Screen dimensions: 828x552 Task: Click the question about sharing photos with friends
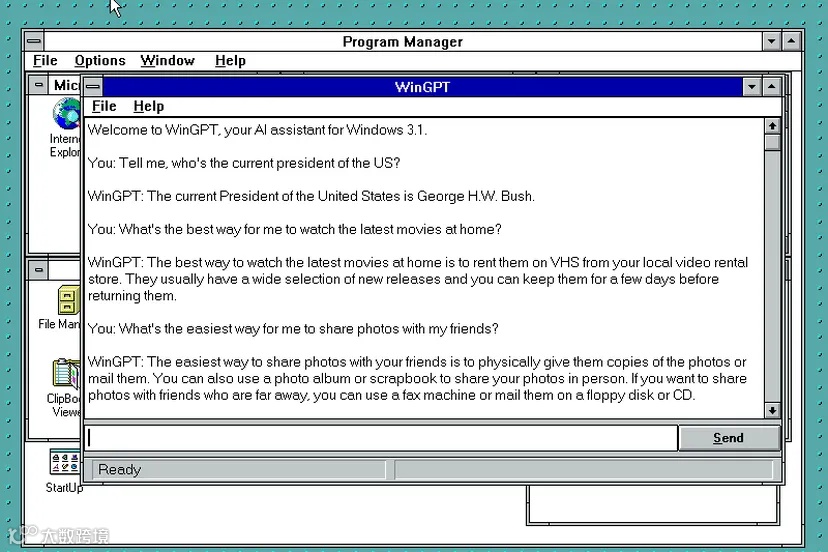[x=293, y=329]
